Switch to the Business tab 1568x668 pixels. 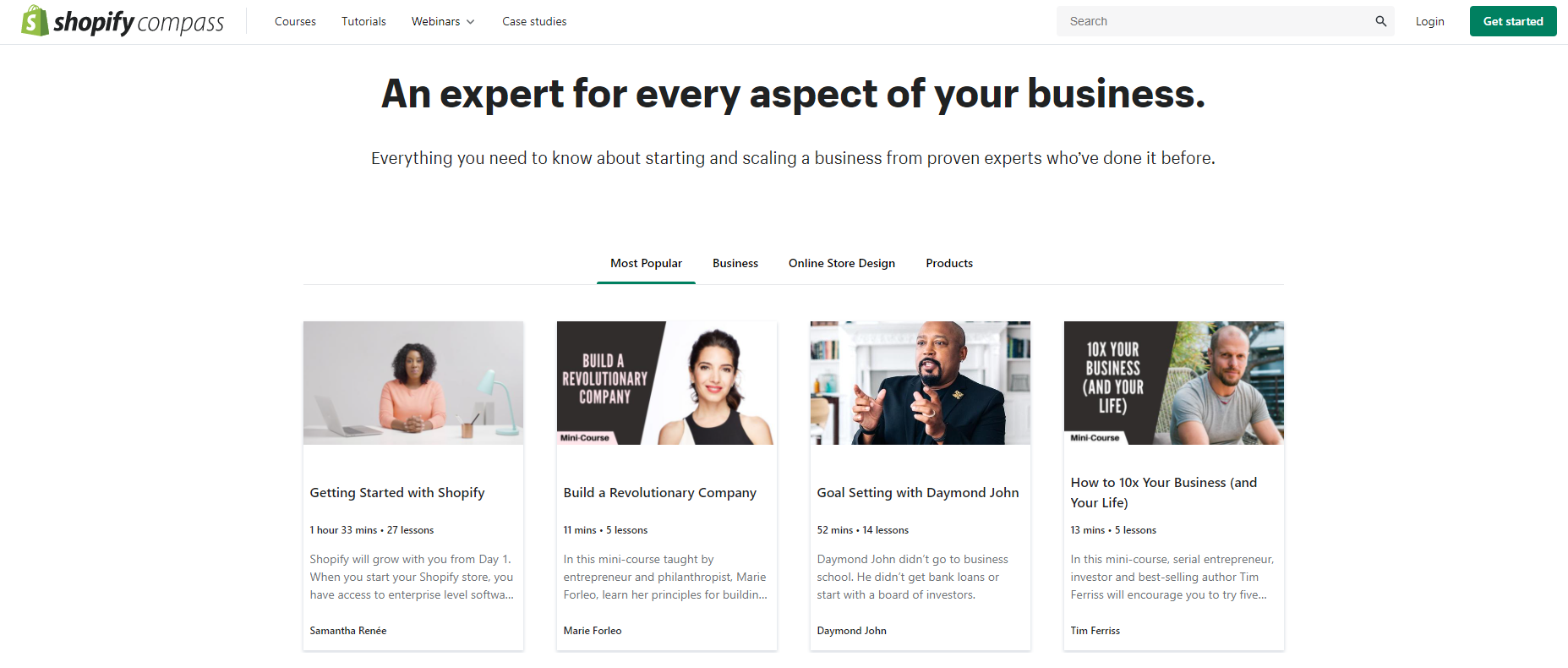point(735,263)
